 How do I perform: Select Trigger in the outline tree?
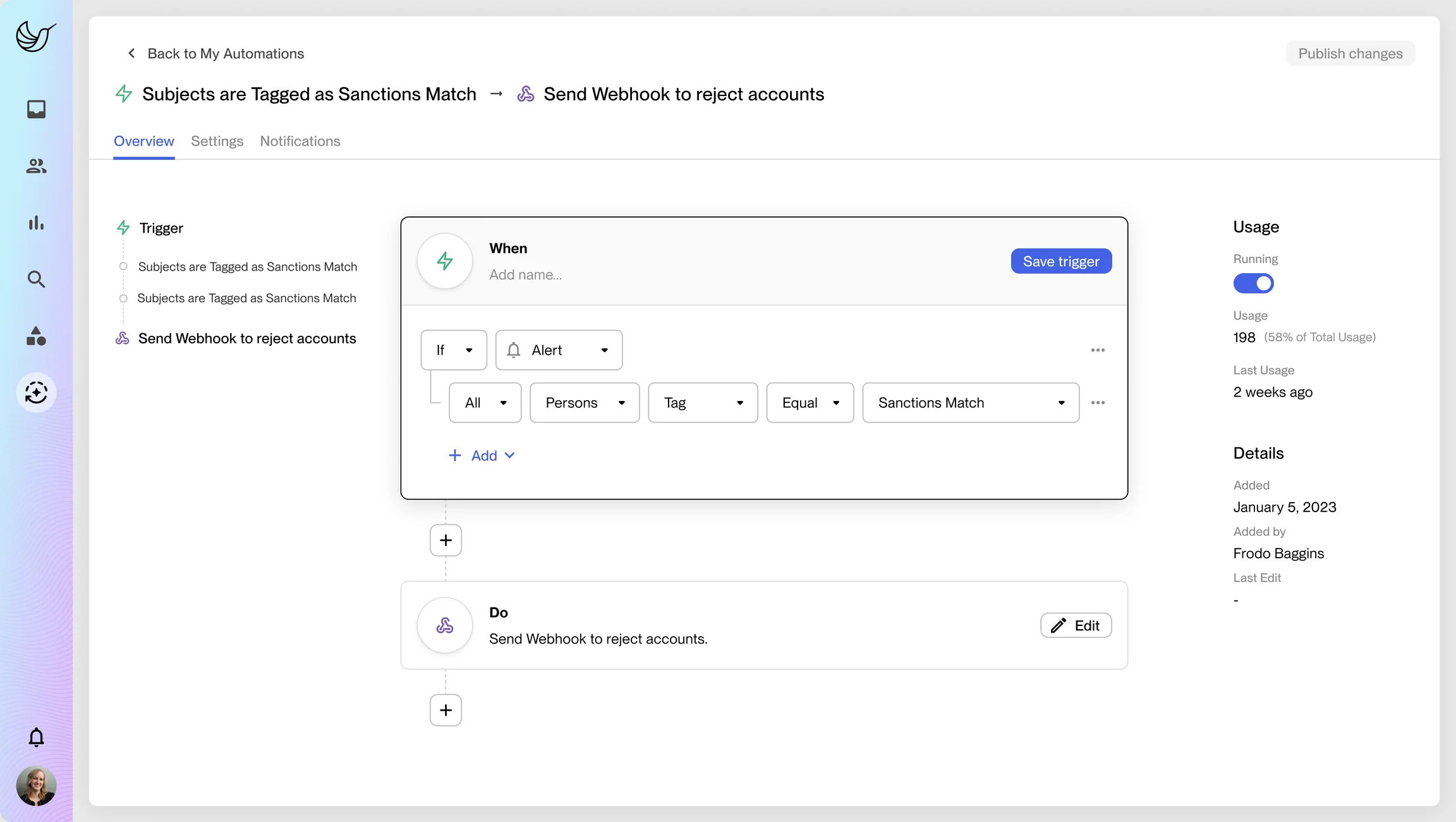coord(161,228)
